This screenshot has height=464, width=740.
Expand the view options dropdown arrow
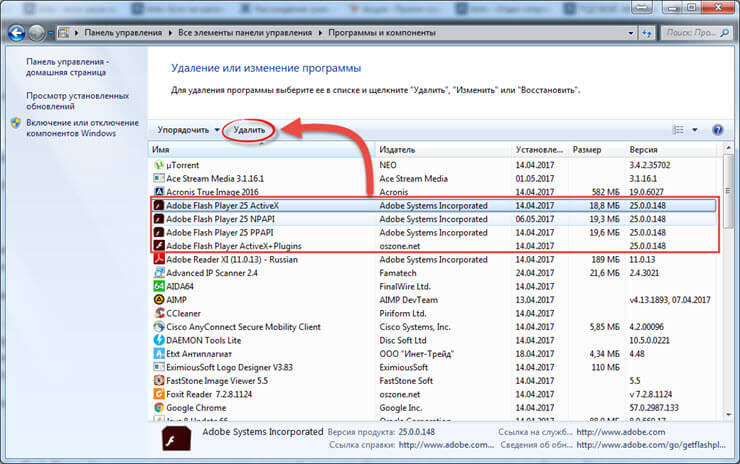695,130
